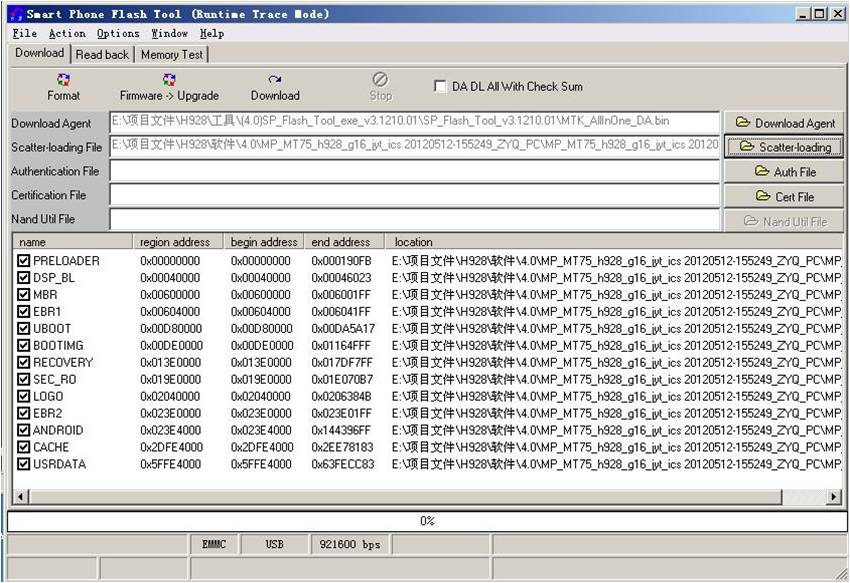Start flashing with the Download icon
This screenshot has height=583, width=850.
point(275,80)
